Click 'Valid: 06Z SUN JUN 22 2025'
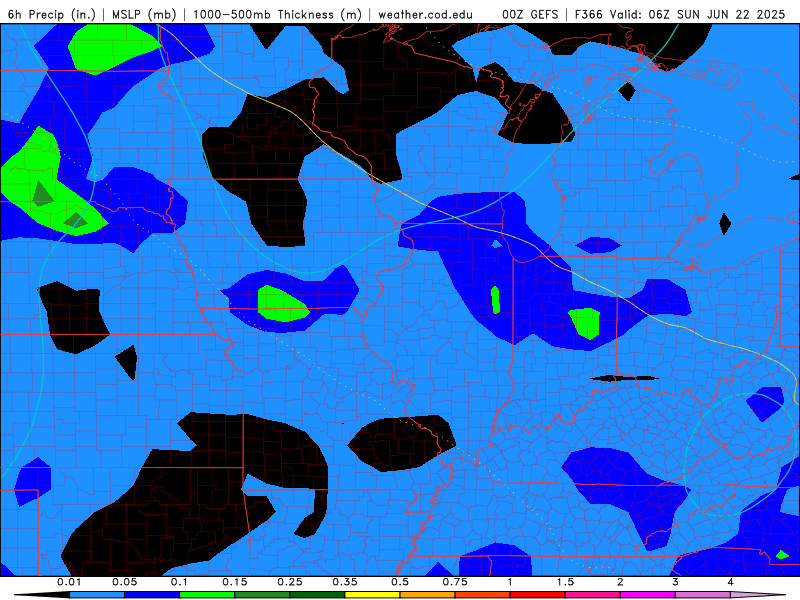This screenshot has height=600, width=800. pyautogui.click(x=697, y=14)
